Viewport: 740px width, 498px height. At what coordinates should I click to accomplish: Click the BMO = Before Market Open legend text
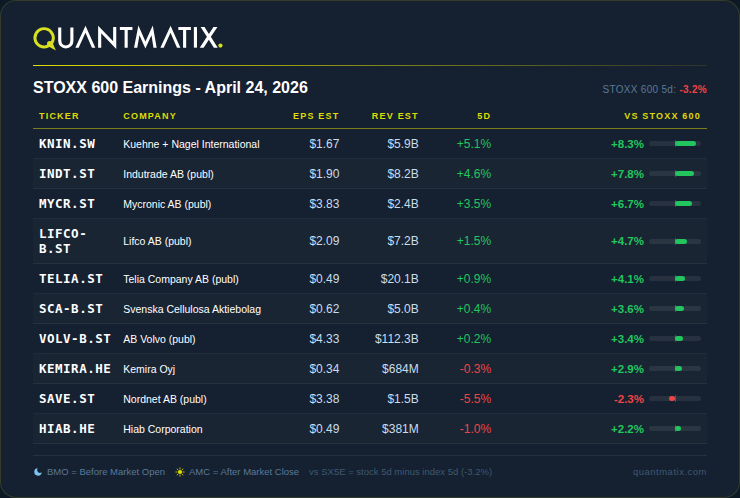tap(106, 472)
